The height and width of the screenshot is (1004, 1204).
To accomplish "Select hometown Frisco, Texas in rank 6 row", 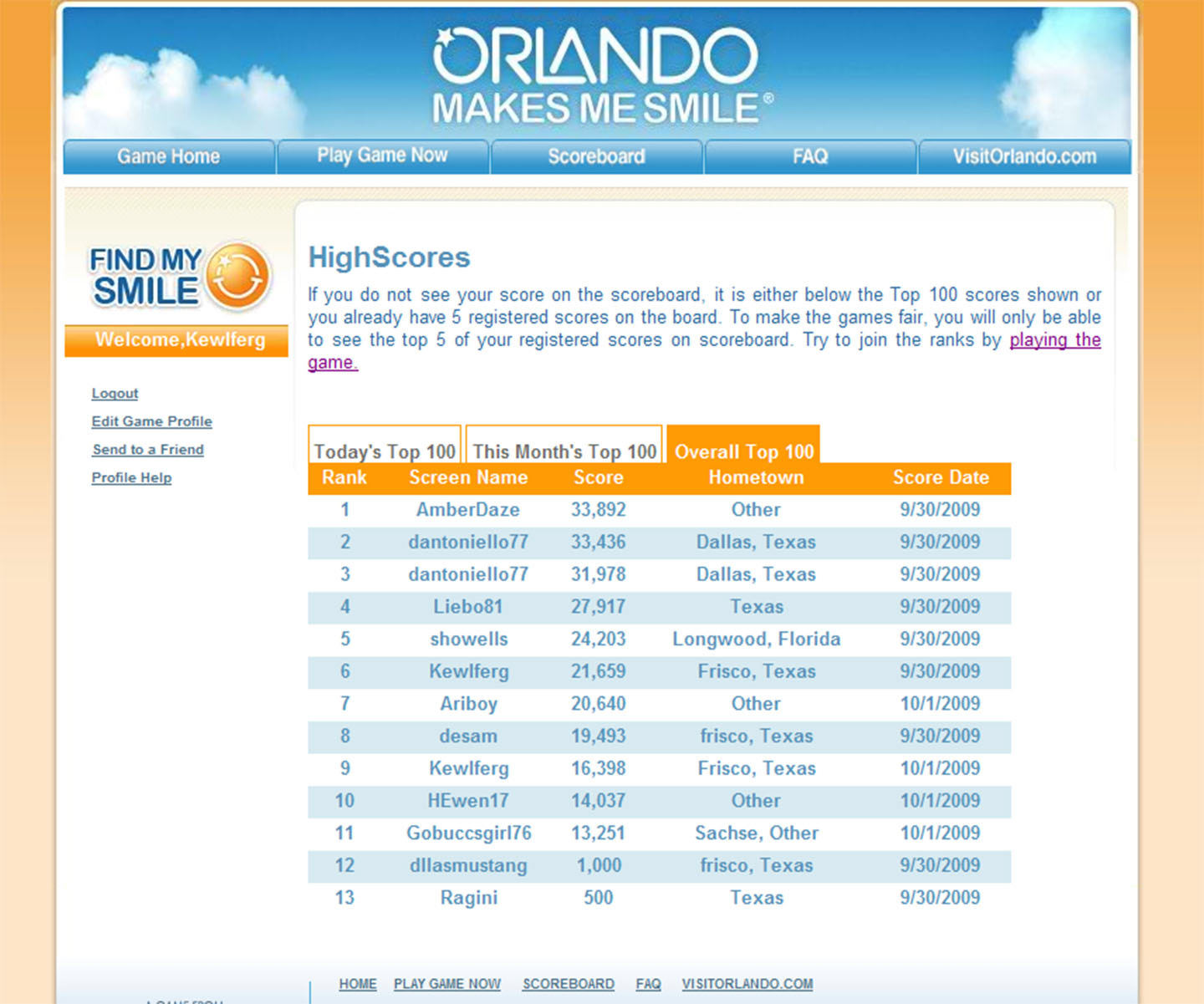I will pyautogui.click(x=757, y=672).
